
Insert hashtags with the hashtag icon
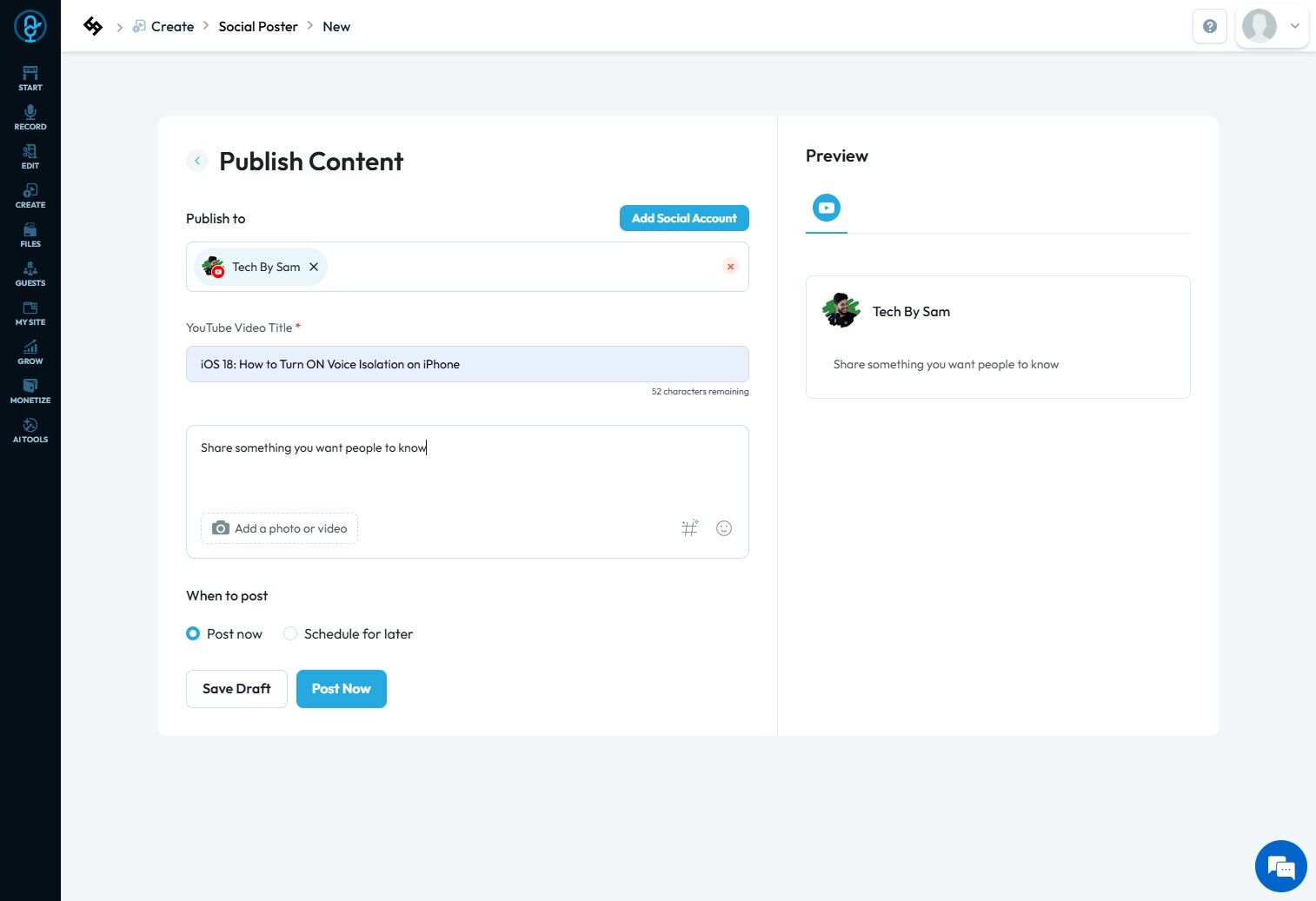[x=689, y=528]
